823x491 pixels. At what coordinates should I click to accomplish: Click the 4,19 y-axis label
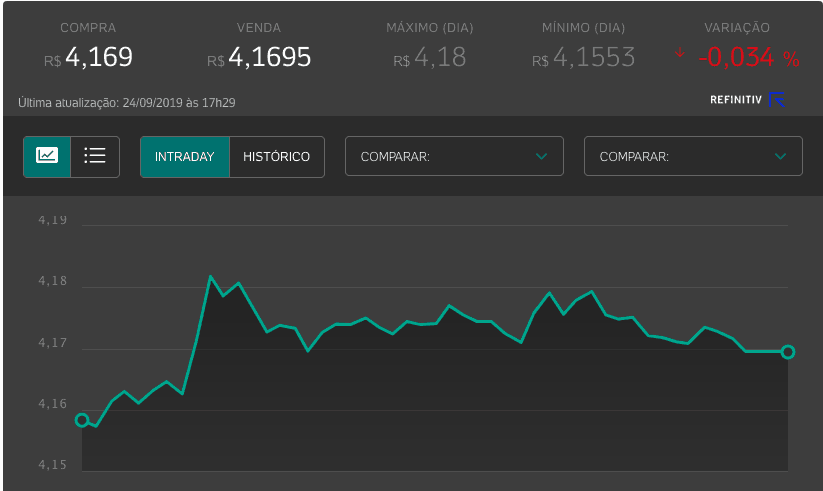pyautogui.click(x=53, y=220)
